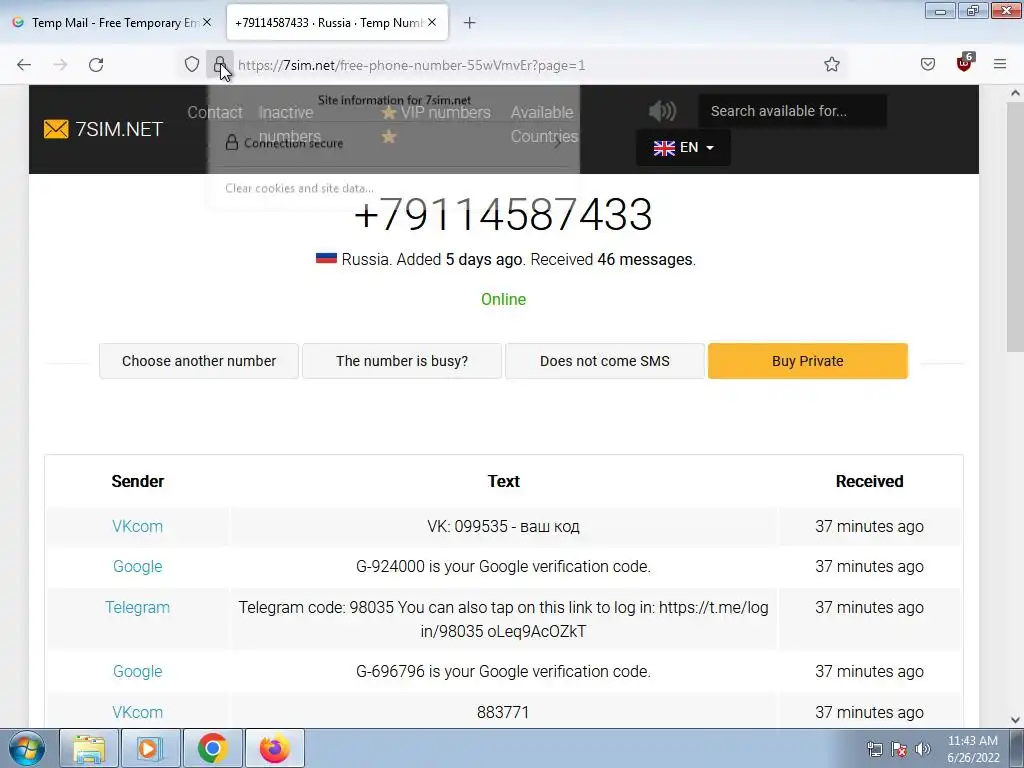Open the media player taskbar icon

(x=150, y=748)
